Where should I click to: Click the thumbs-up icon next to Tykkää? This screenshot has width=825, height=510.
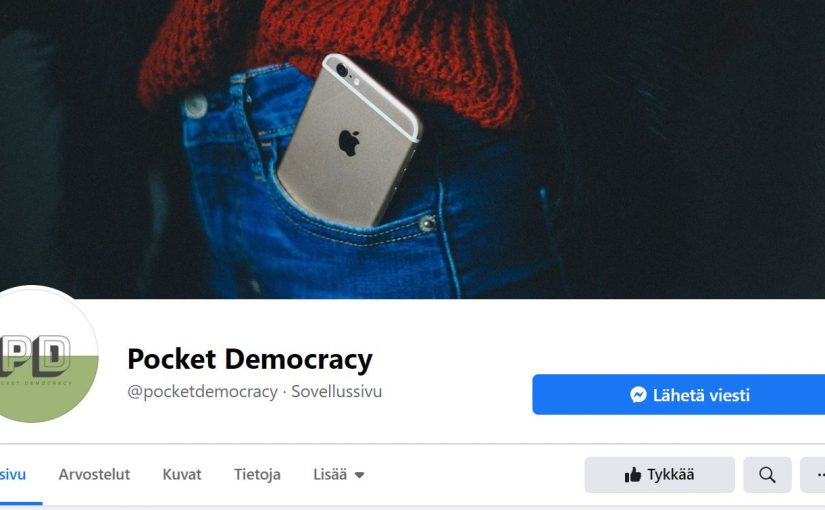pos(632,475)
